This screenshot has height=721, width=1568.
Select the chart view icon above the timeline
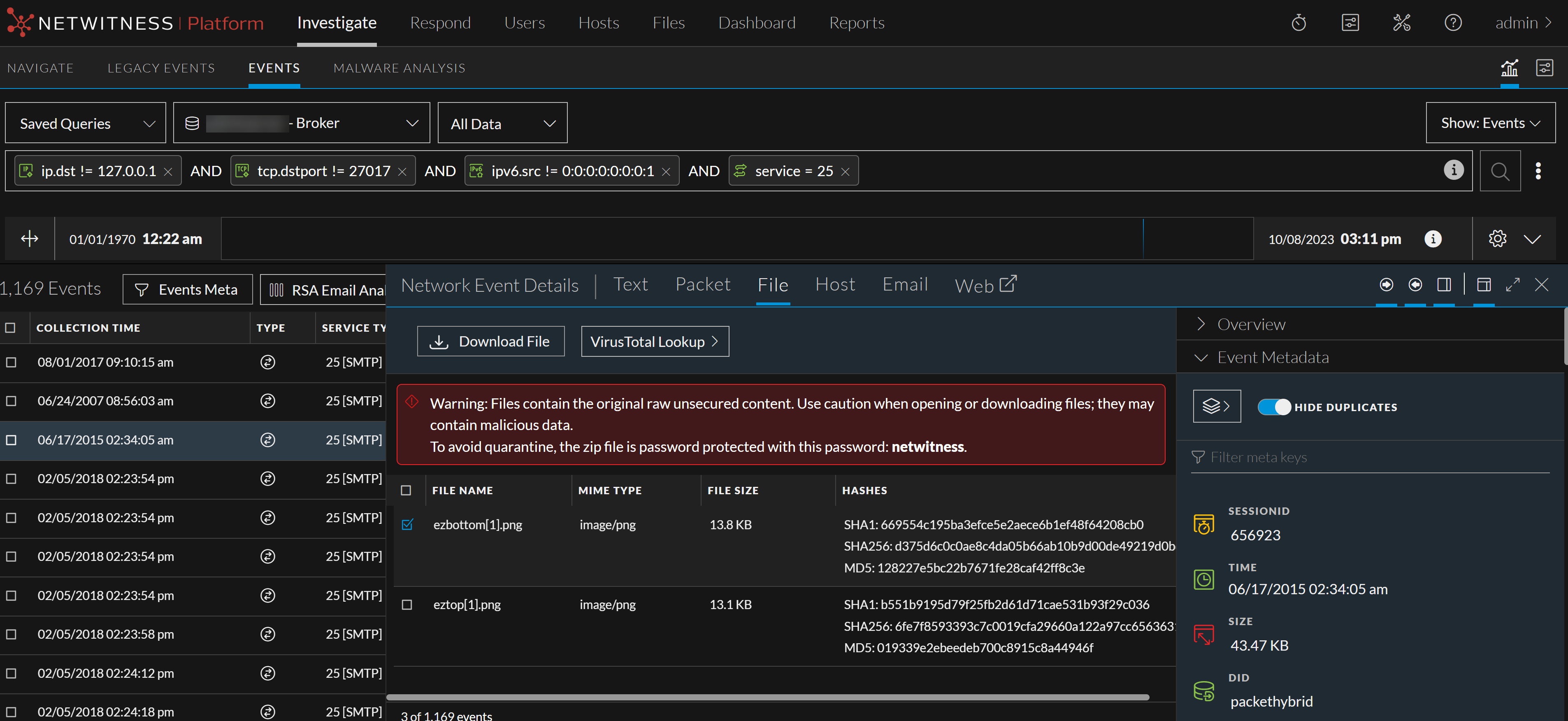(x=1509, y=67)
